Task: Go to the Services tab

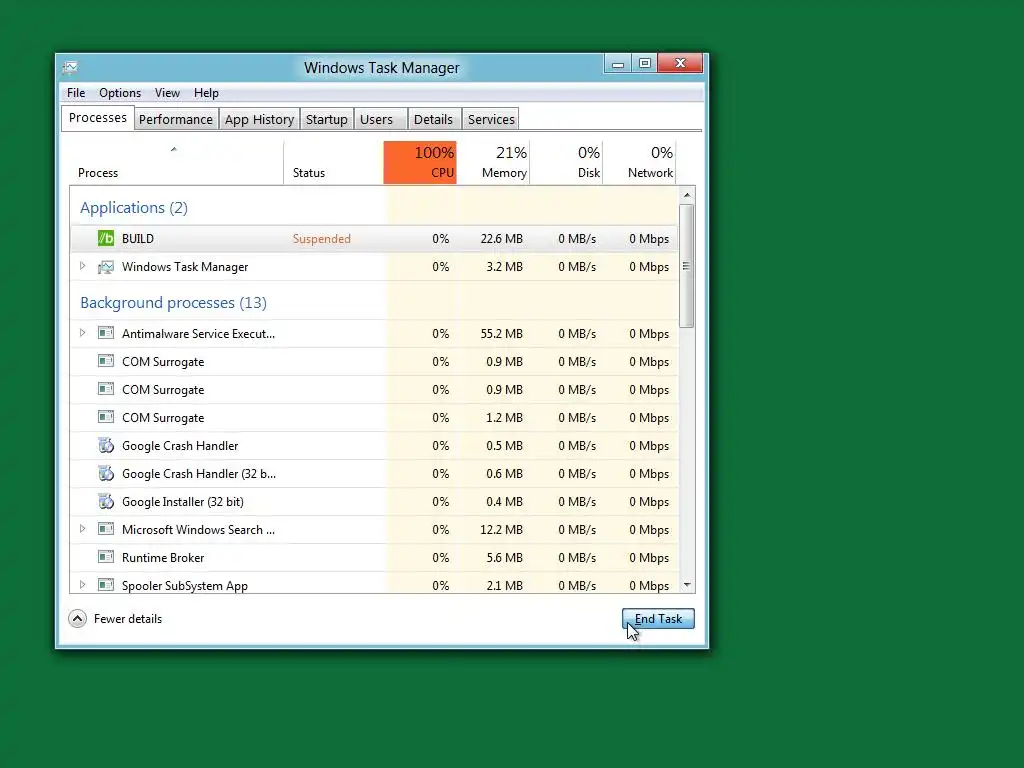Action: (x=491, y=120)
